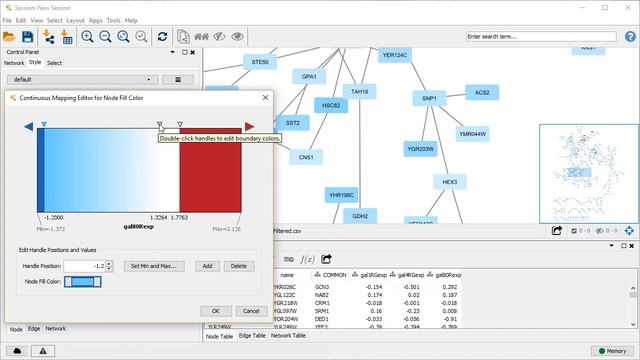Click the selected nodes count indicator
The height and width of the screenshot is (360, 640).
click(580, 231)
